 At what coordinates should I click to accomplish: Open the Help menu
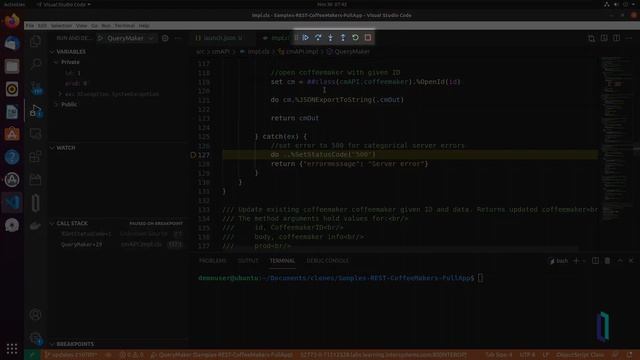click(144, 25)
